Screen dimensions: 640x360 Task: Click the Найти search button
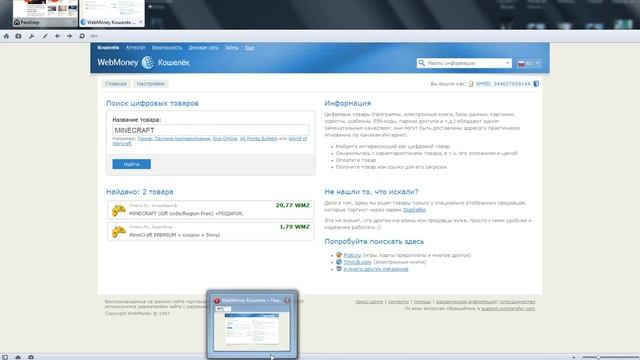[x=131, y=164]
